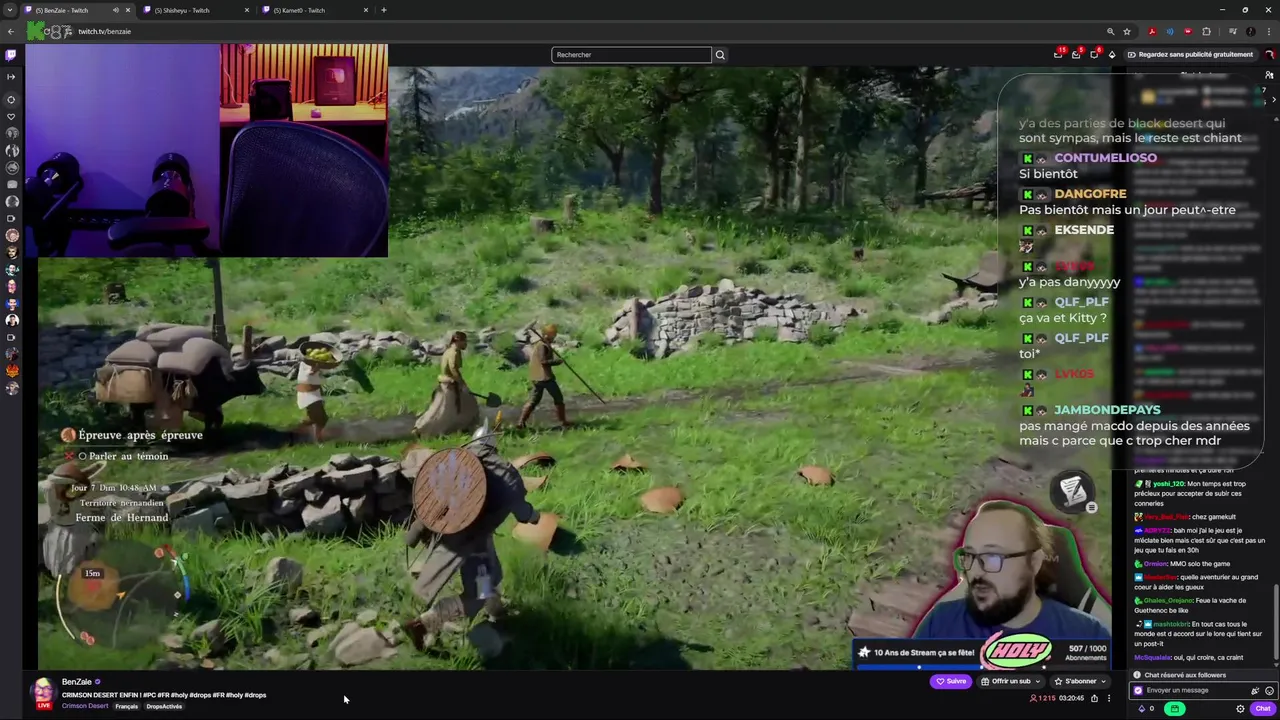1280x720 pixels.
Task: Open the Chrome three-dot menu
Action: 1267,31
